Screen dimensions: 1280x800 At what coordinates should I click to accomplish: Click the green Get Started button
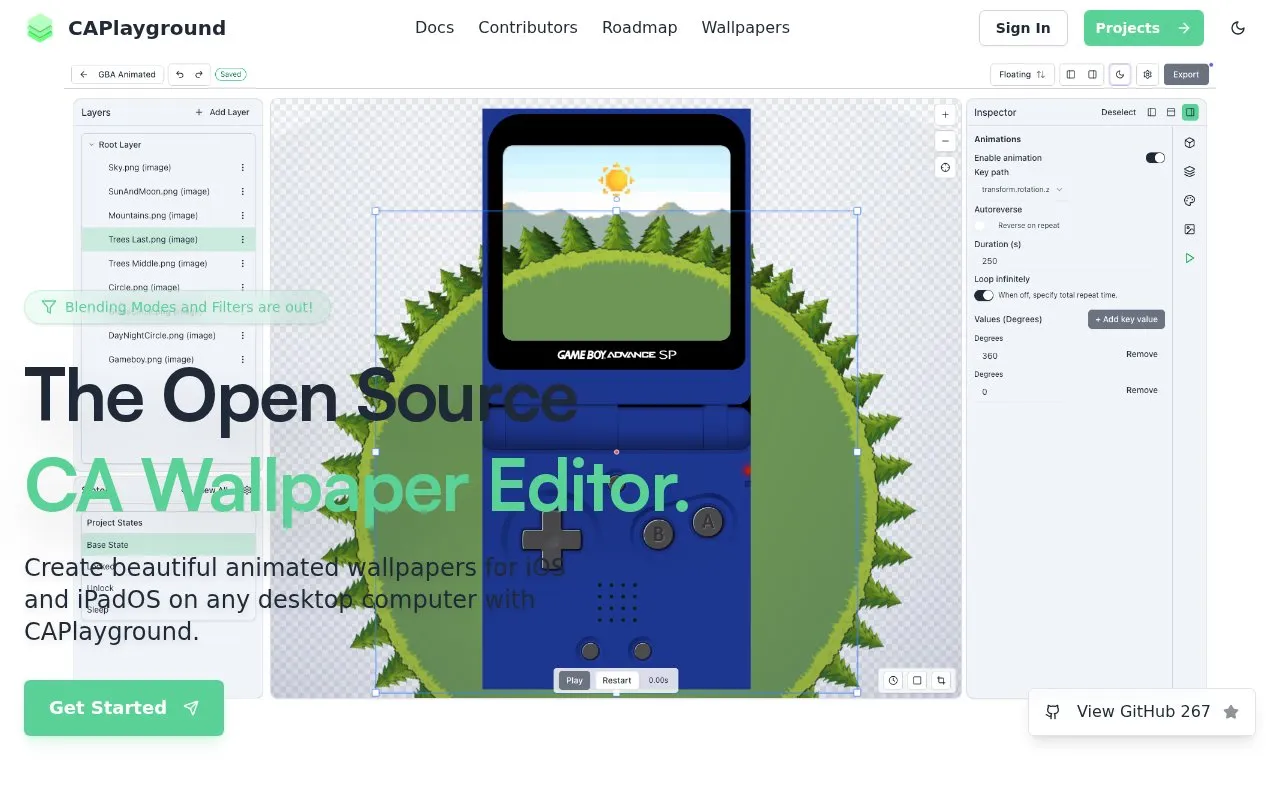pos(124,708)
